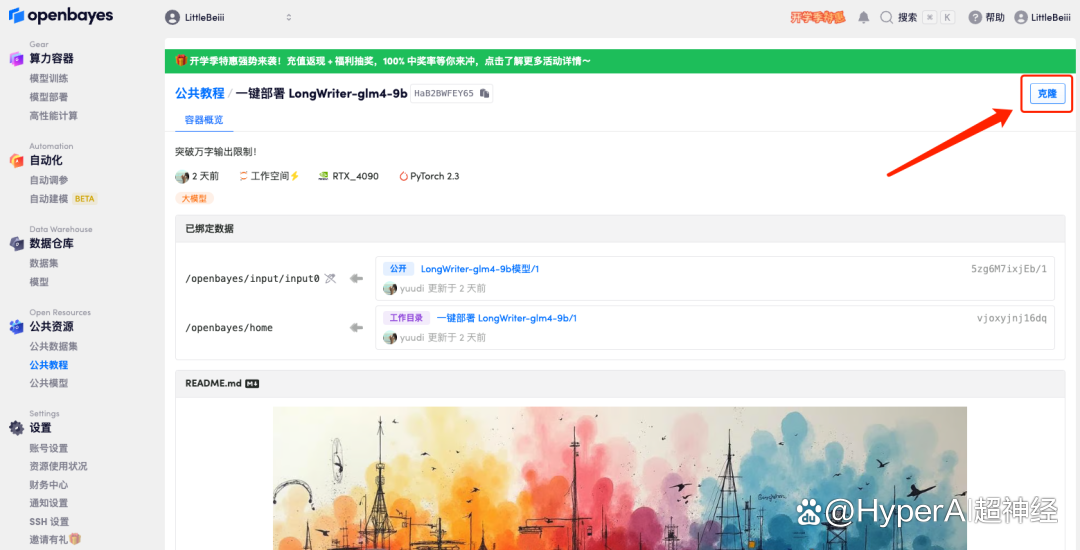
Task: Open SSH 设置 in sidebar
Action: tap(49, 522)
